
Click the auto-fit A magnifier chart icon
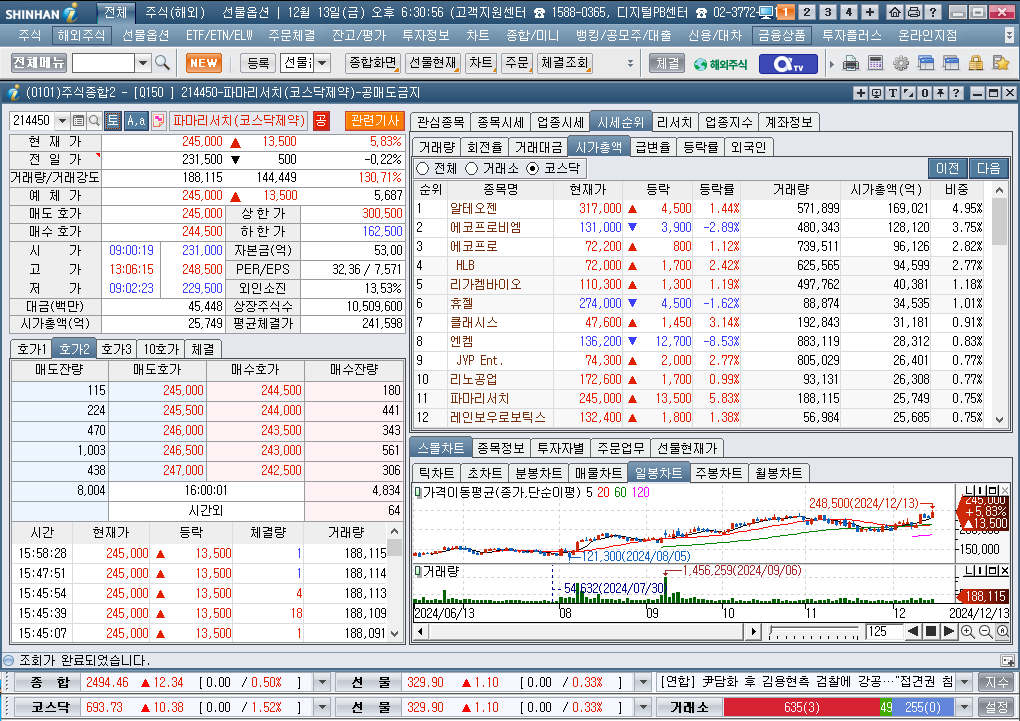1002,631
